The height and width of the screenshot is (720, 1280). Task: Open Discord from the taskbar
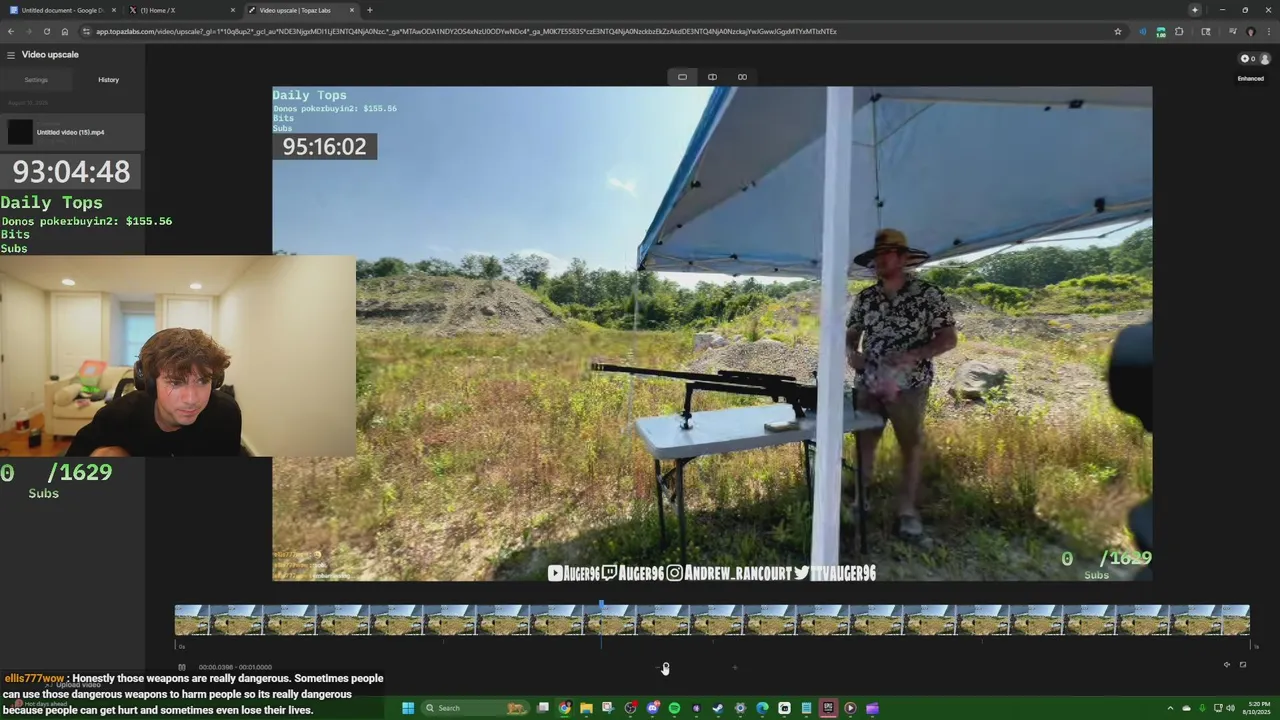653,708
